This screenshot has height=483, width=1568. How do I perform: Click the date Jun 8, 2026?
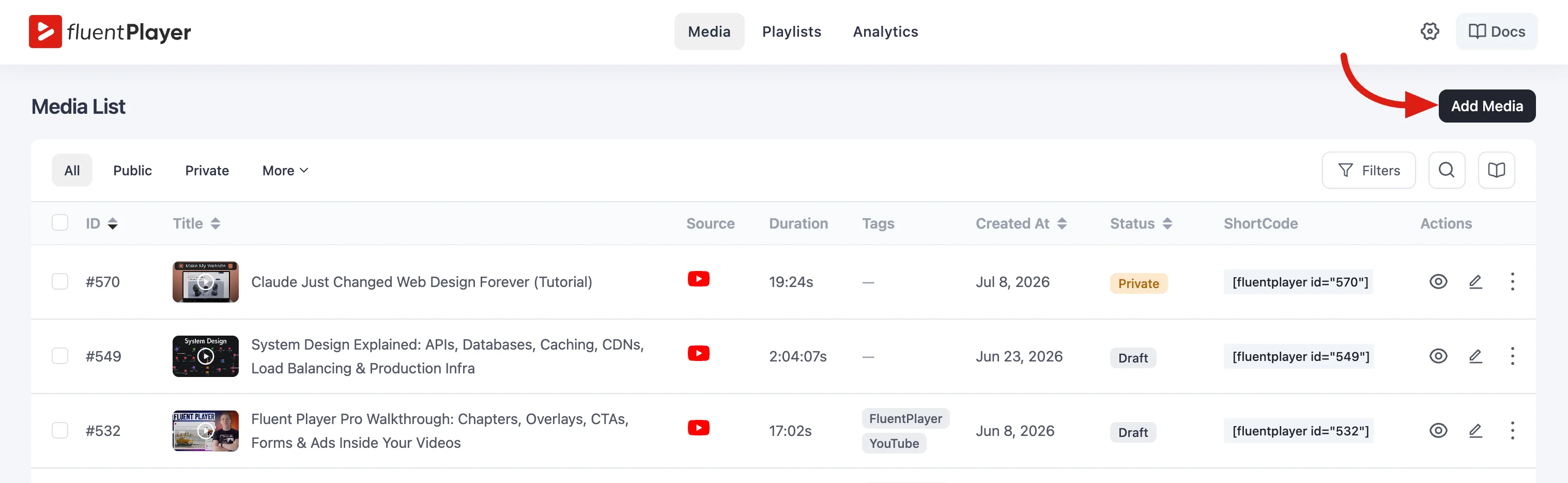click(1014, 431)
